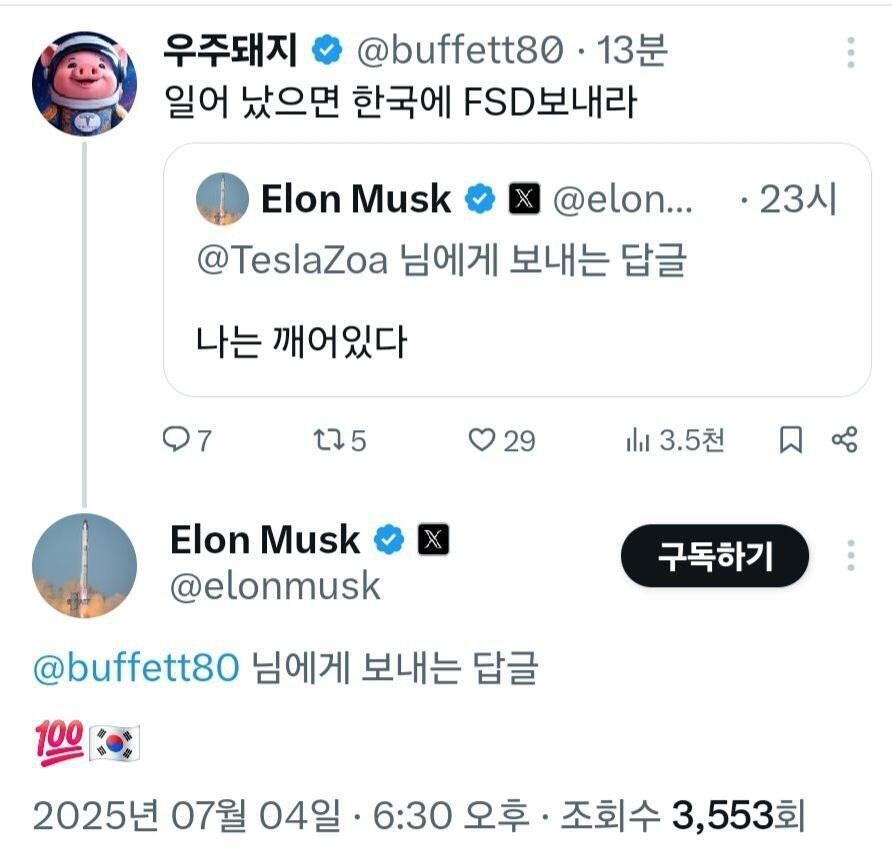Click the share icon
This screenshot has width=892, height=865.
[845, 440]
